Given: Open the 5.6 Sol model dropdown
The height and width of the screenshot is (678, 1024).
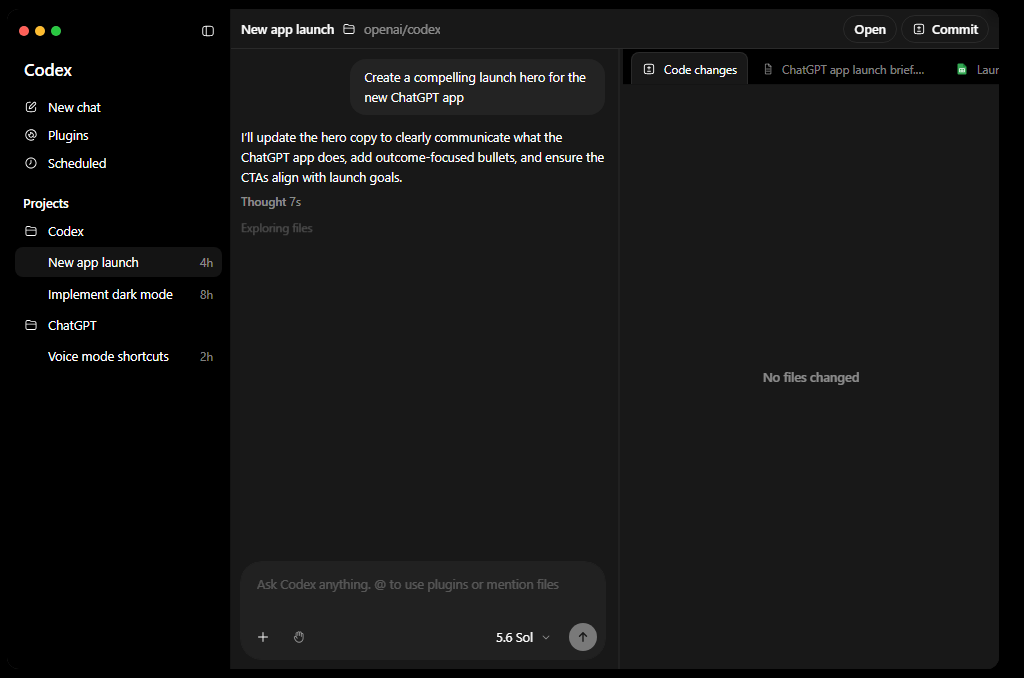Looking at the screenshot, I should [522, 638].
